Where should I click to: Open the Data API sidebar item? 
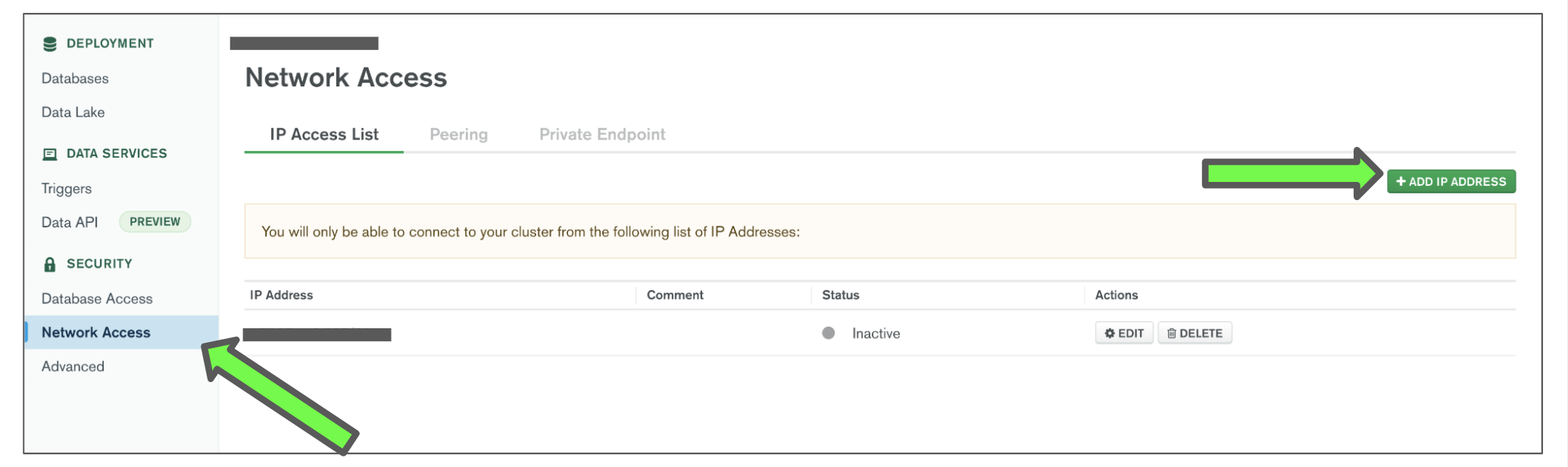click(70, 222)
